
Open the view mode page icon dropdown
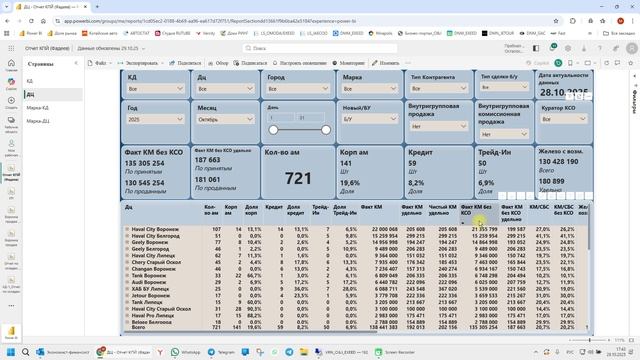(590, 63)
